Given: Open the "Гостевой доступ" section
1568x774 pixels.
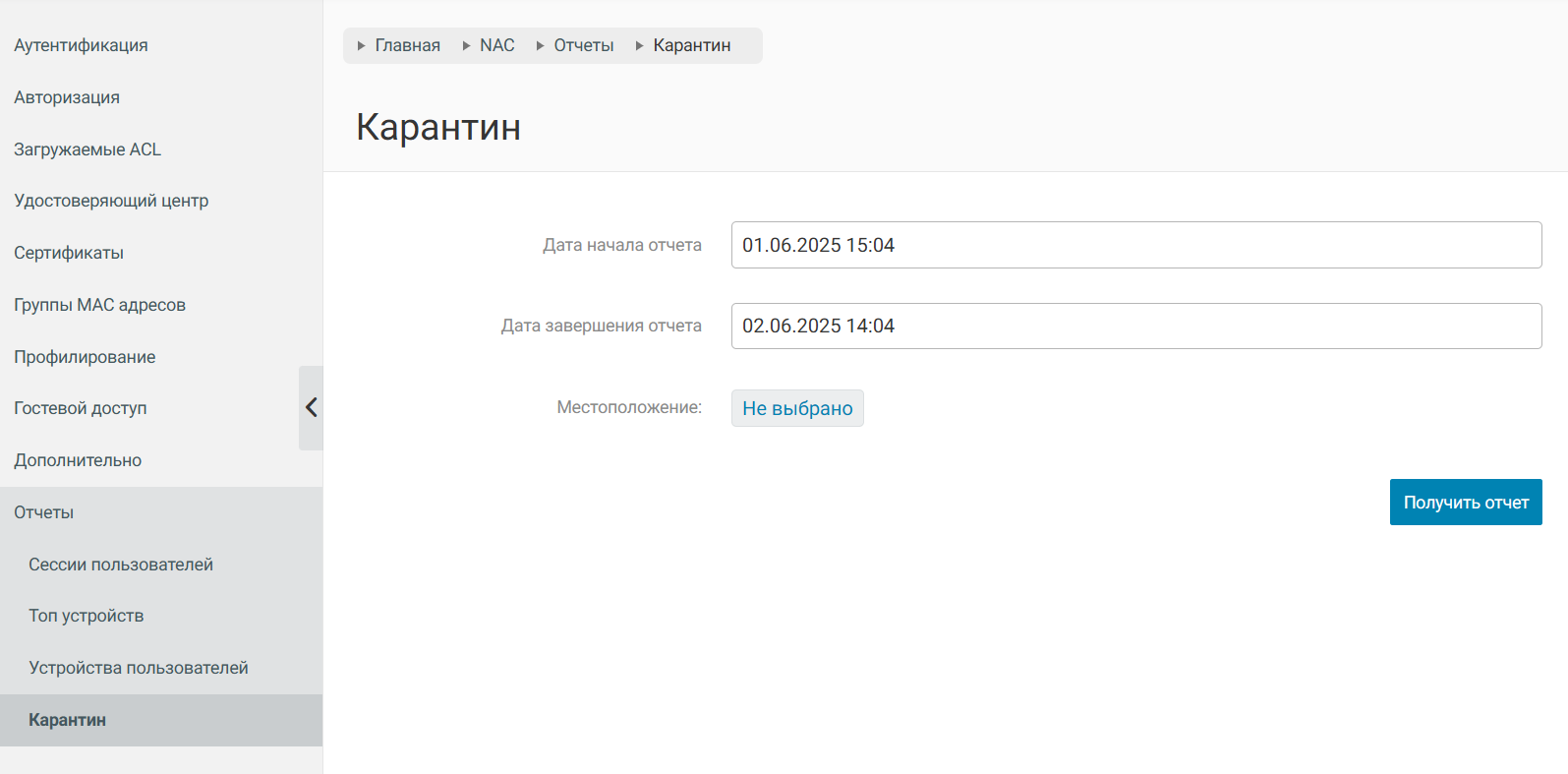Looking at the screenshot, I should pyautogui.click(x=81, y=408).
